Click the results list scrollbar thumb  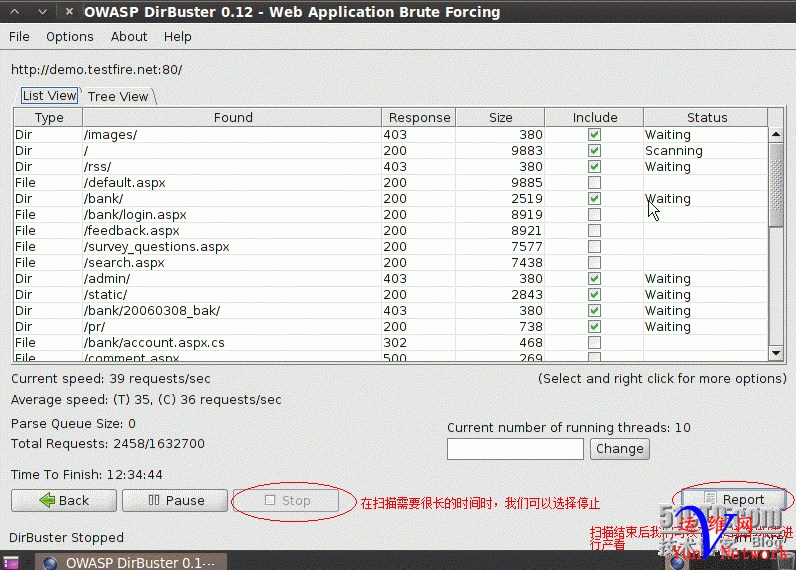[776, 185]
